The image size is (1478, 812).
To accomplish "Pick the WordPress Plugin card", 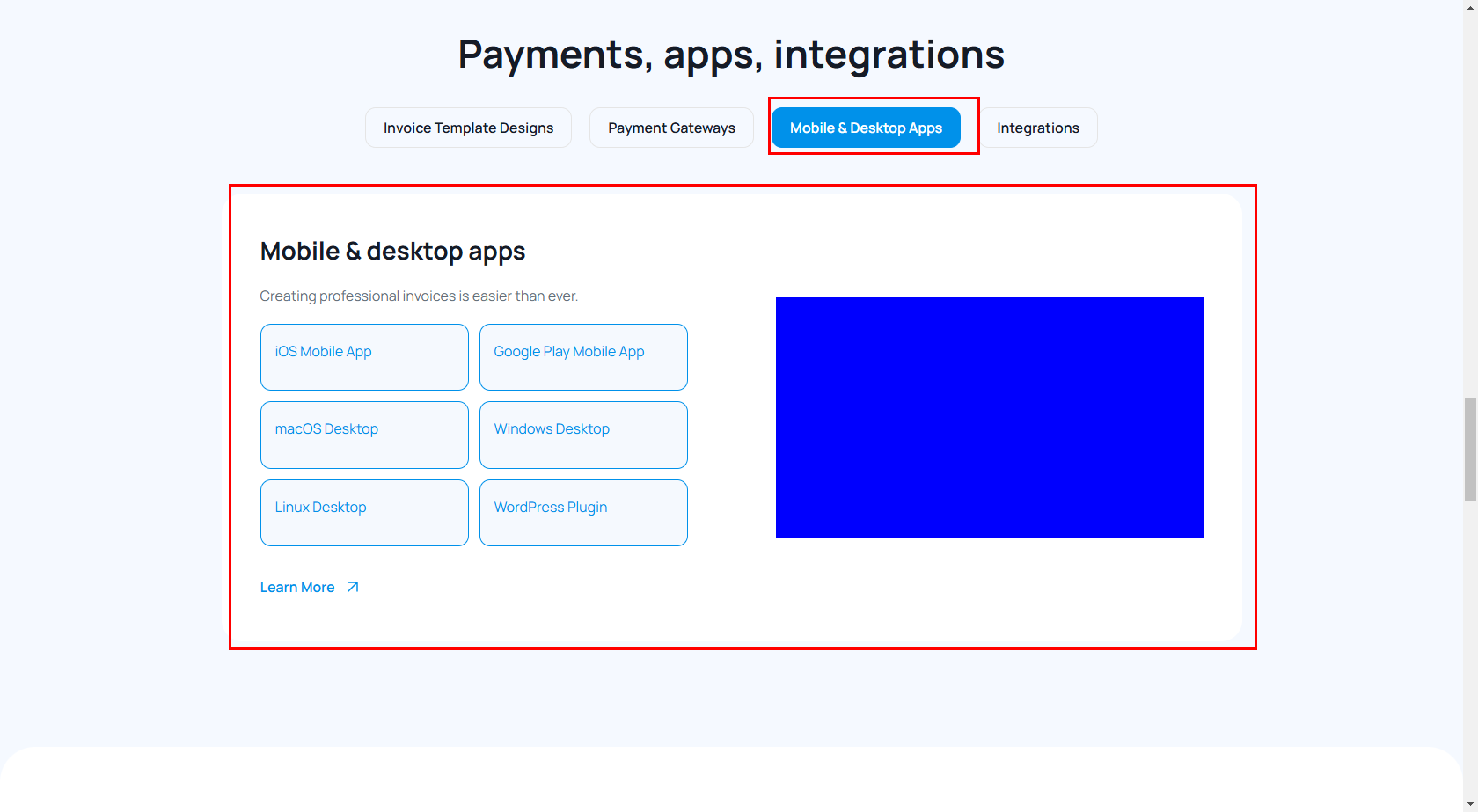I will click(x=583, y=513).
